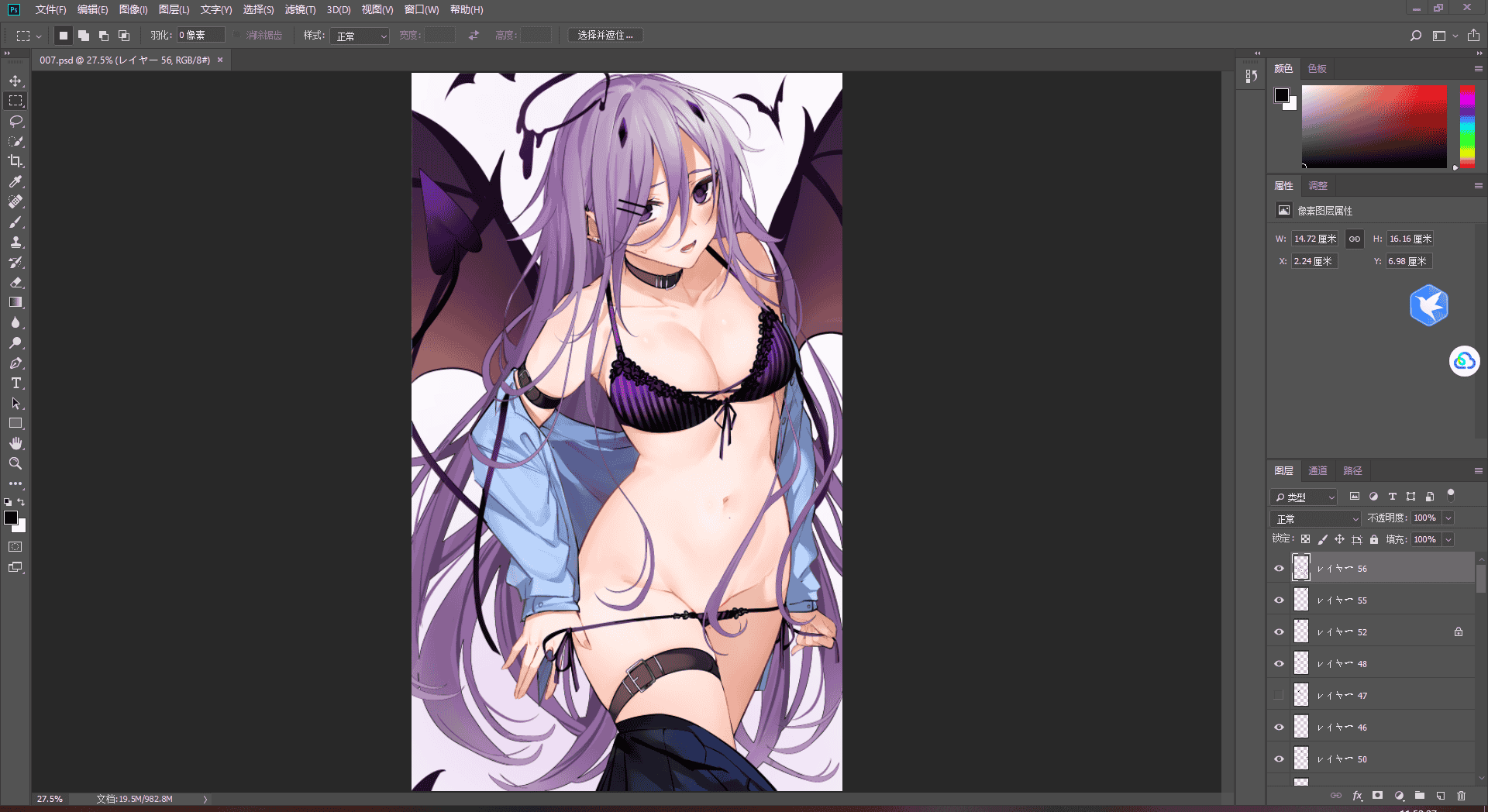Select the Eraser tool
The height and width of the screenshot is (812, 1488).
click(x=15, y=282)
